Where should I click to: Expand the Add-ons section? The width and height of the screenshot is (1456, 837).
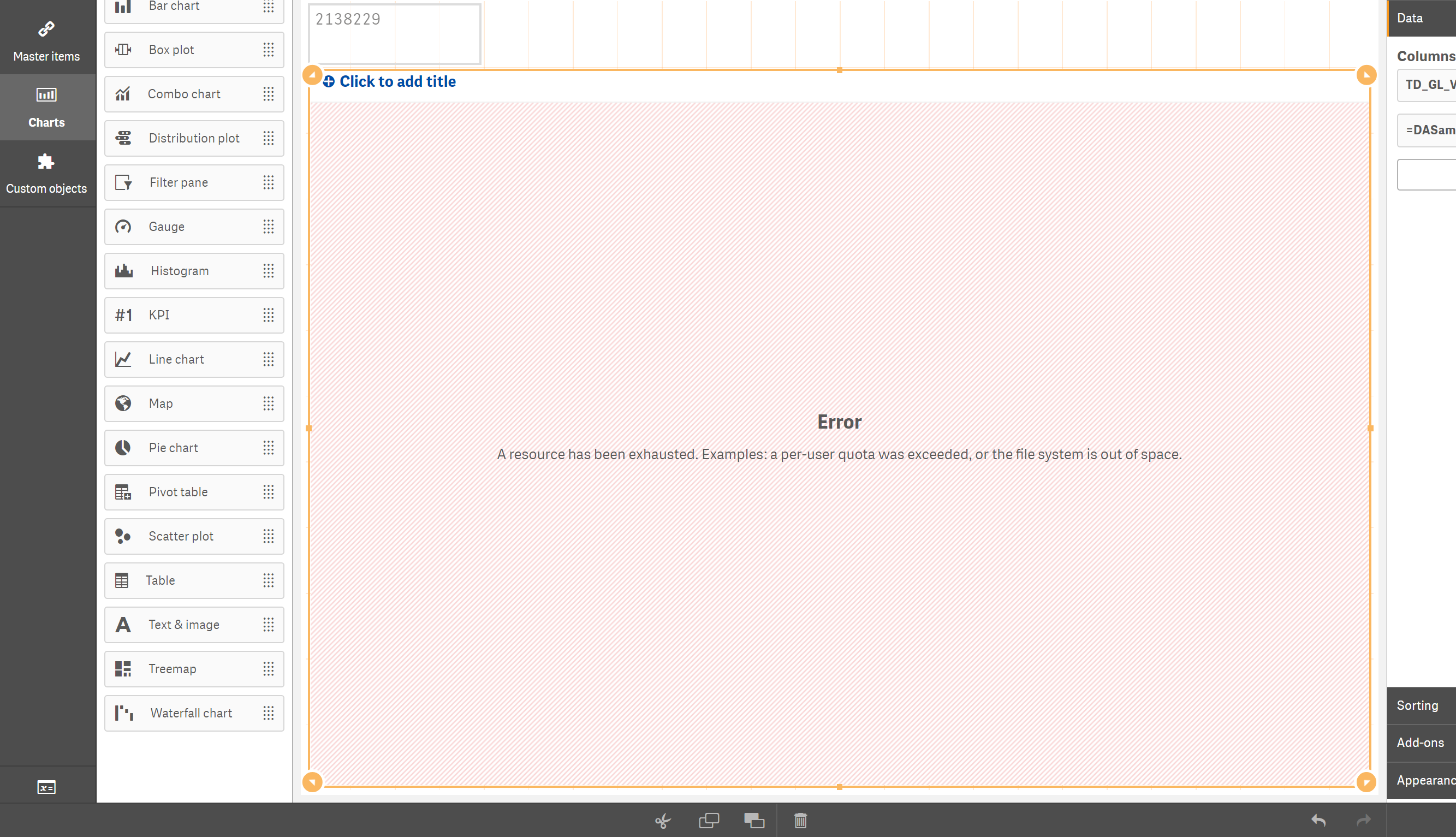coord(1420,742)
